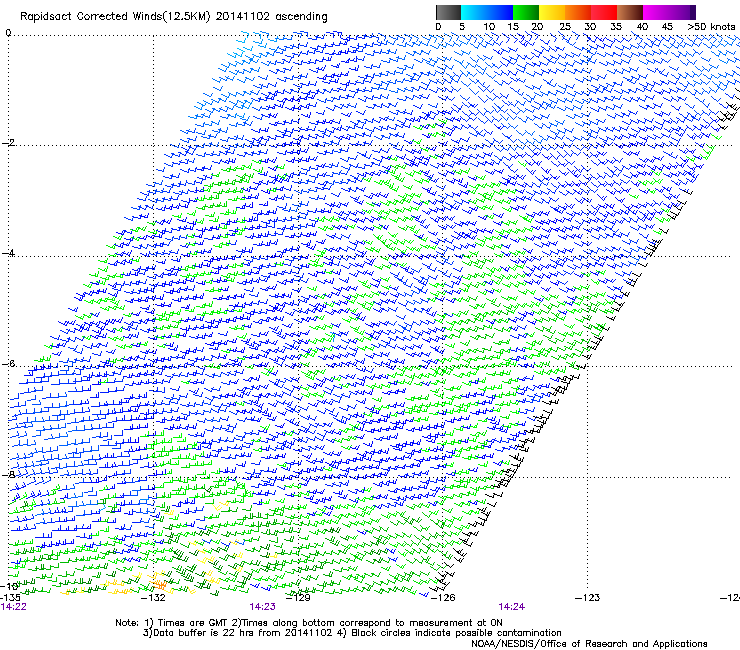This screenshot has width=740, height=650.
Task: Click the latitude label -10
Action: coord(9,586)
